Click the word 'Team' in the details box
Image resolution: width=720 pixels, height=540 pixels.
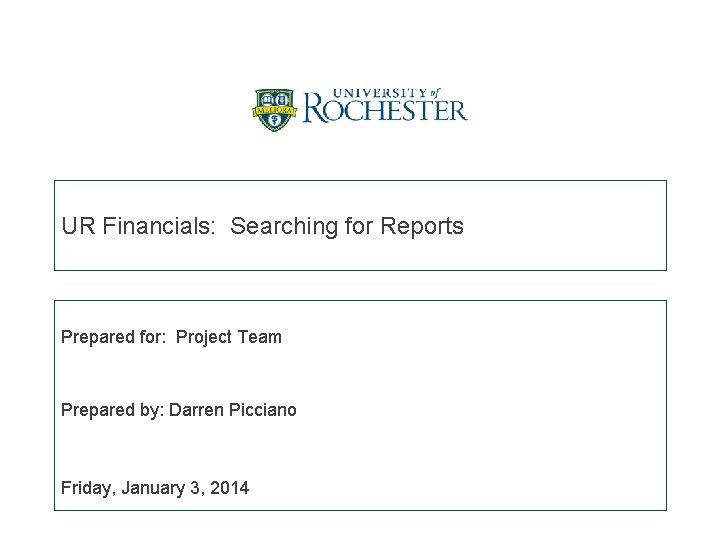coord(260,337)
